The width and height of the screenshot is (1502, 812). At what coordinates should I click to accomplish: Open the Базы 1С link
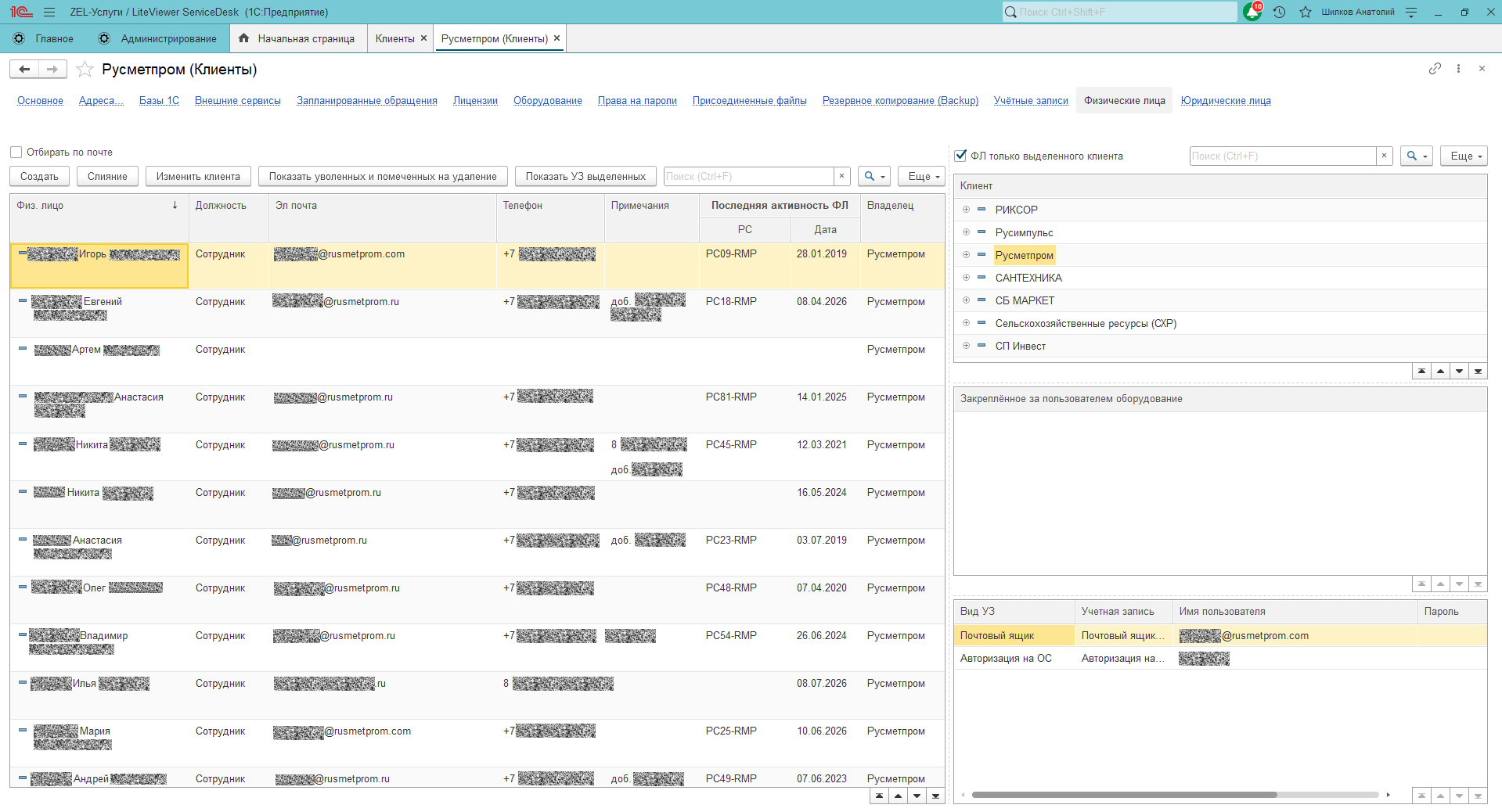pyautogui.click(x=159, y=100)
